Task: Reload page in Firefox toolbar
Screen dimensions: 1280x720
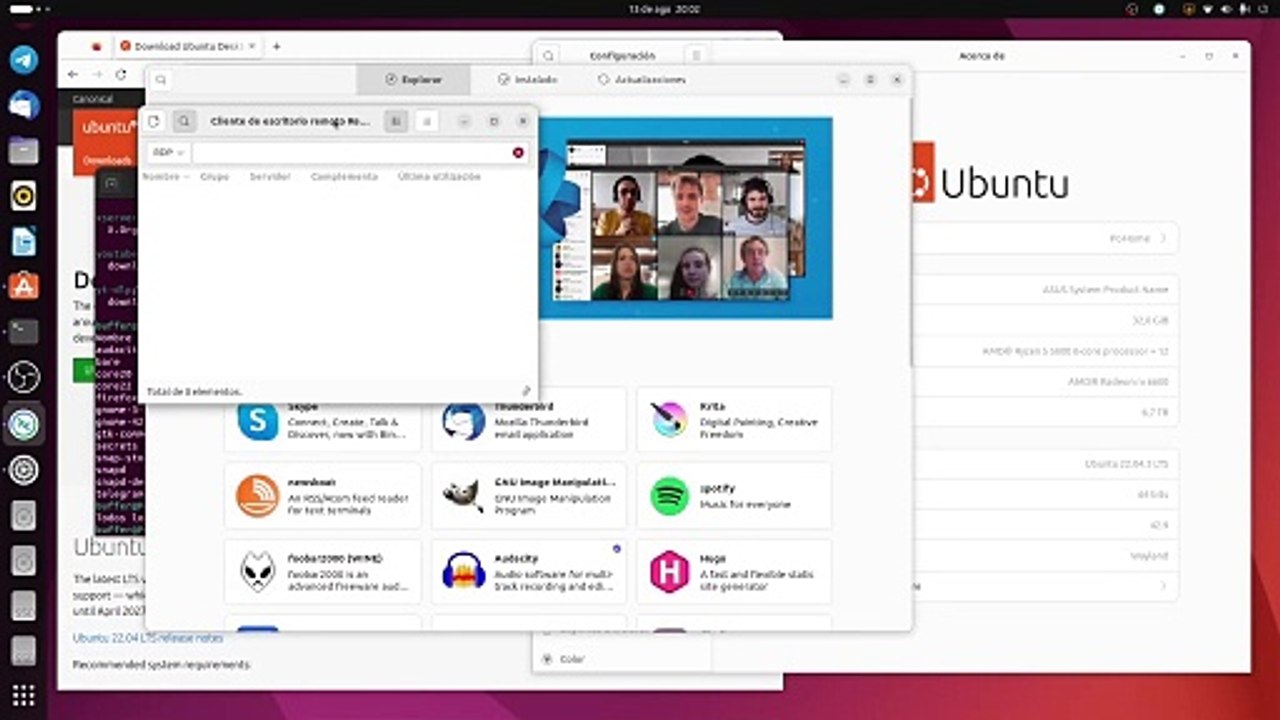Action: click(121, 74)
